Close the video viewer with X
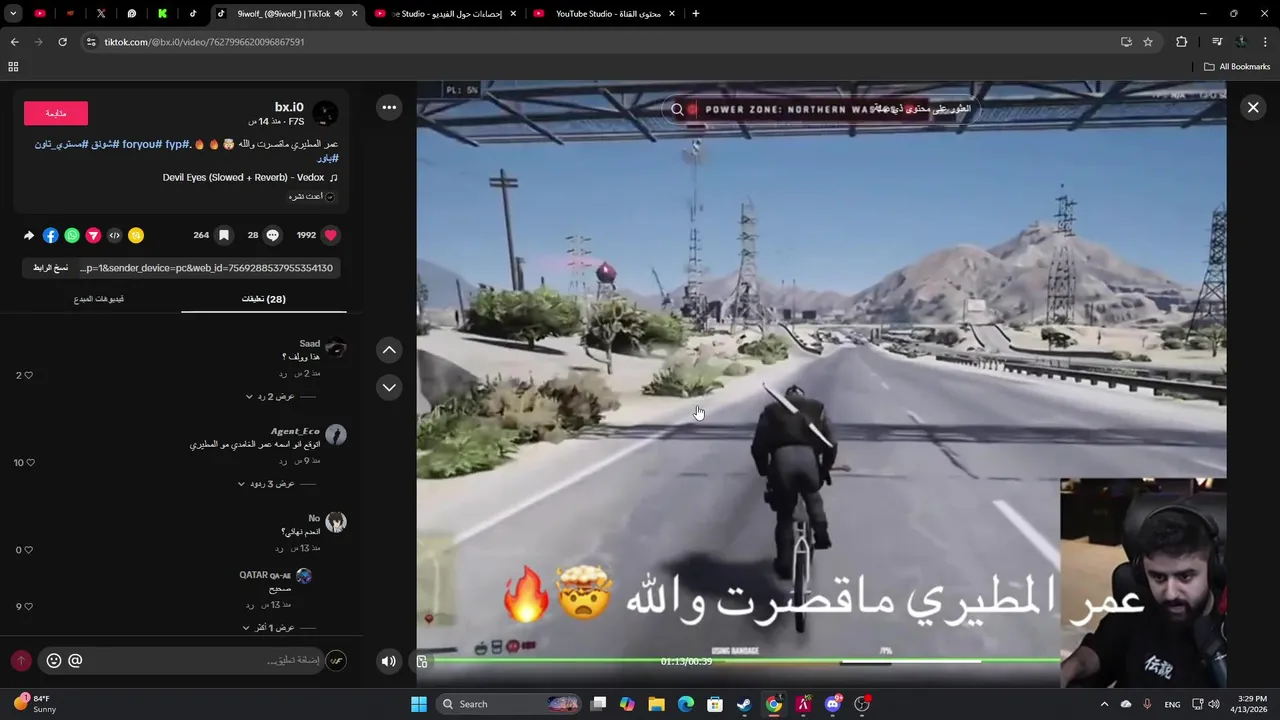Viewport: 1280px width, 720px height. 1253,107
